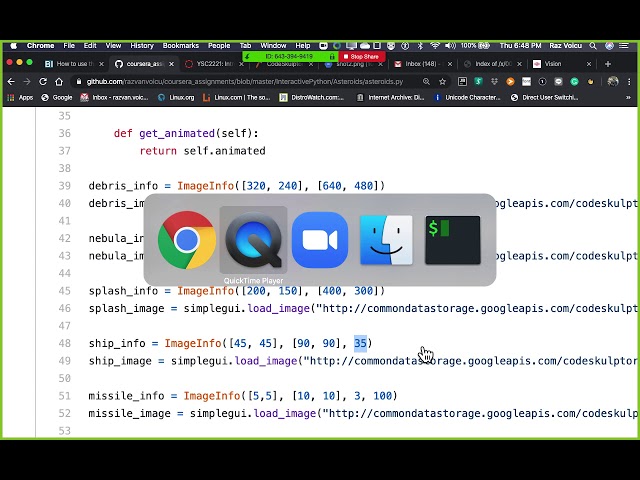This screenshot has width=640, height=480.
Task: Show the hidden bookmarks overflow chevron
Action: click(628, 98)
